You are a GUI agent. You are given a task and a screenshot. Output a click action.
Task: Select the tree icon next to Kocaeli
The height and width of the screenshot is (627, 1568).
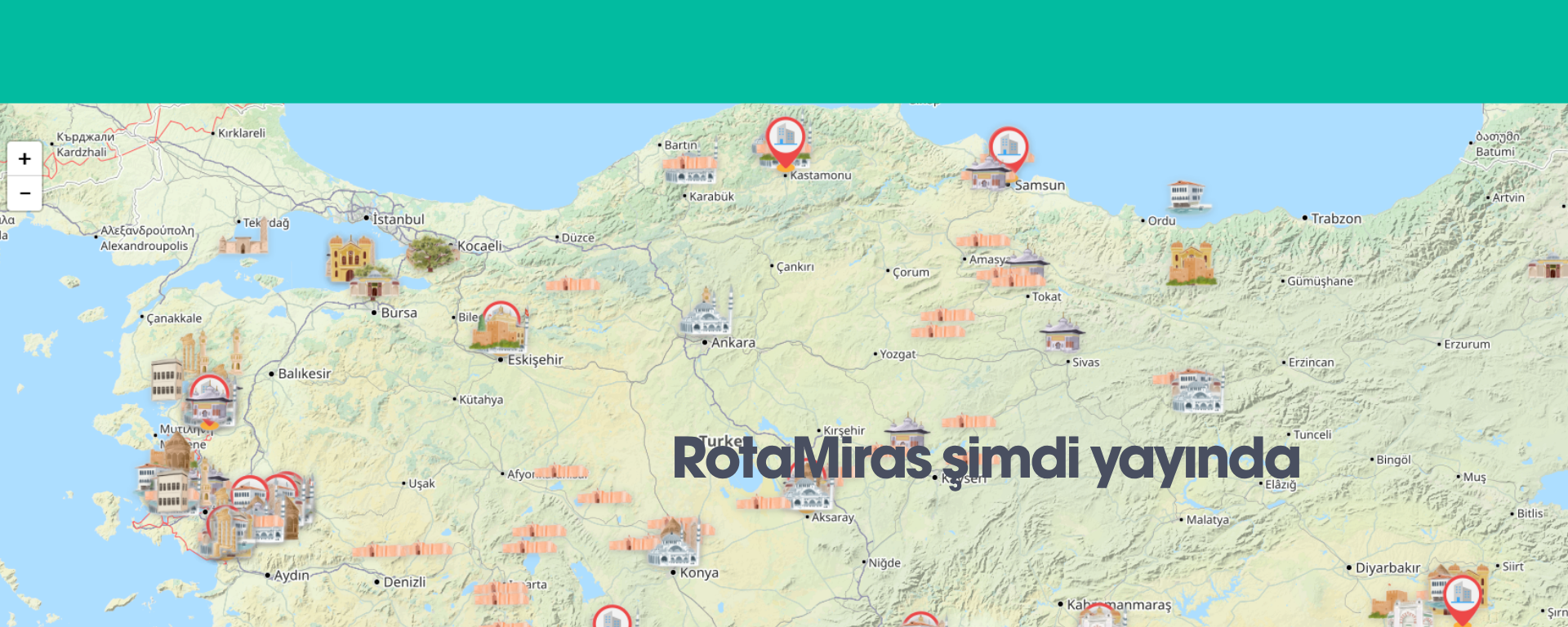pyautogui.click(x=430, y=252)
